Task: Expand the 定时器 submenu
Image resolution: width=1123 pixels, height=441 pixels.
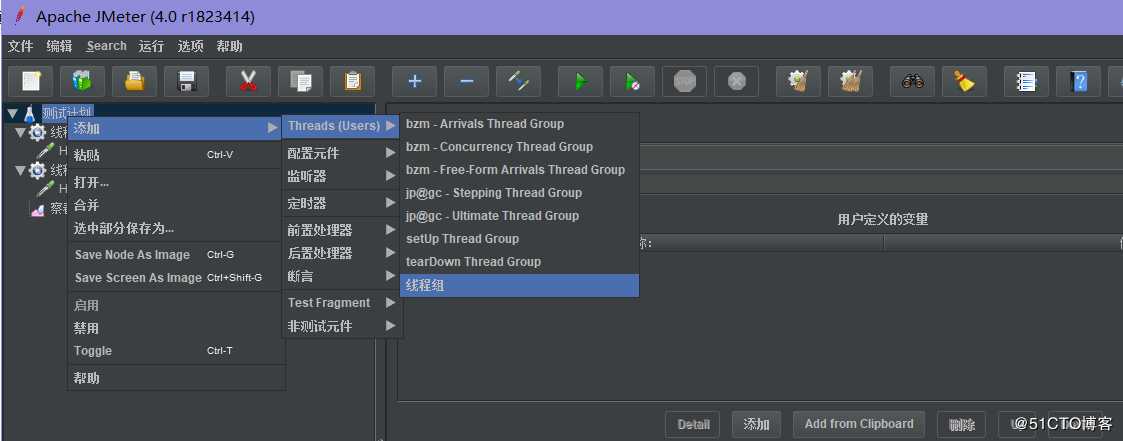Action: point(342,203)
